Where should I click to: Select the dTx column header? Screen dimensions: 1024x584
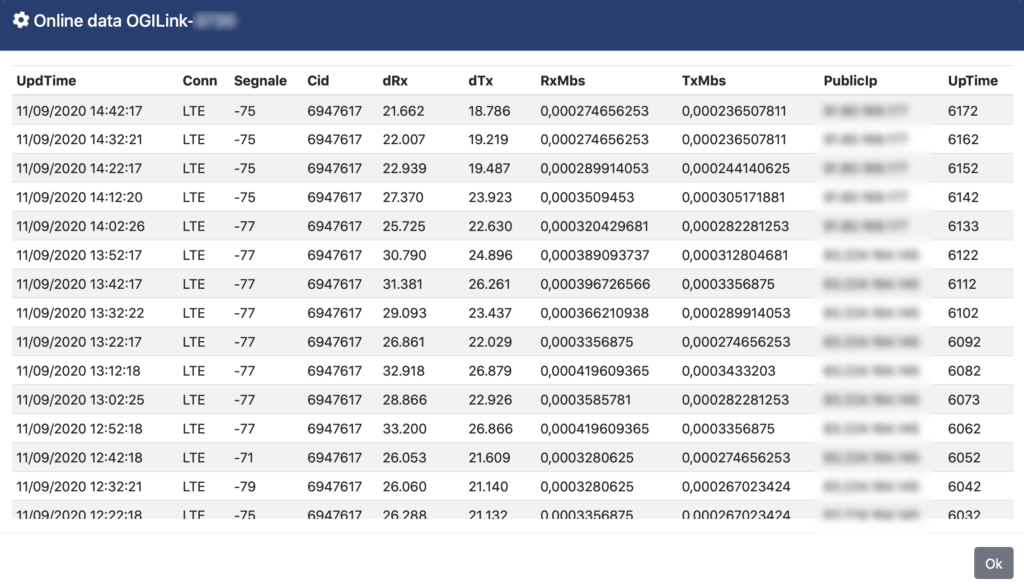481,81
